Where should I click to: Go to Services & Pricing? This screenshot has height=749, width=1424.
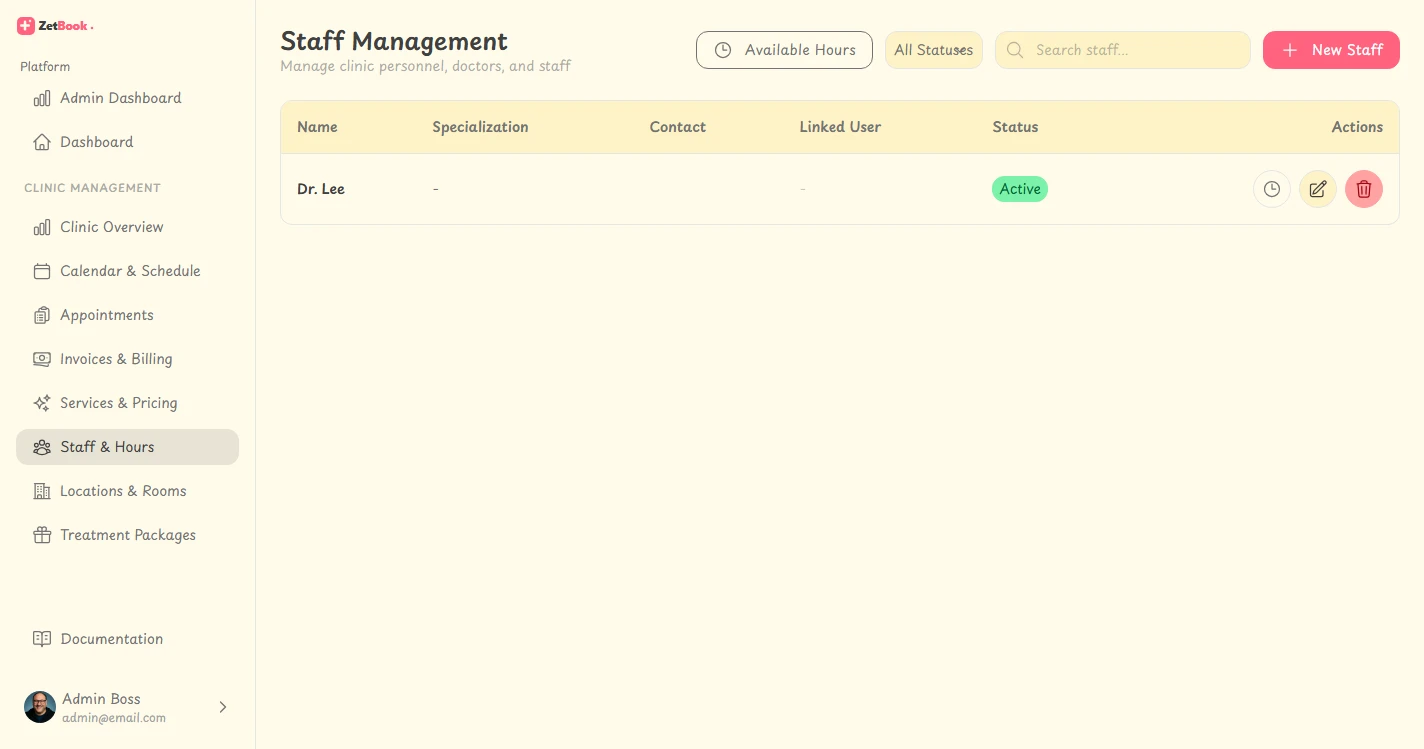127,403
